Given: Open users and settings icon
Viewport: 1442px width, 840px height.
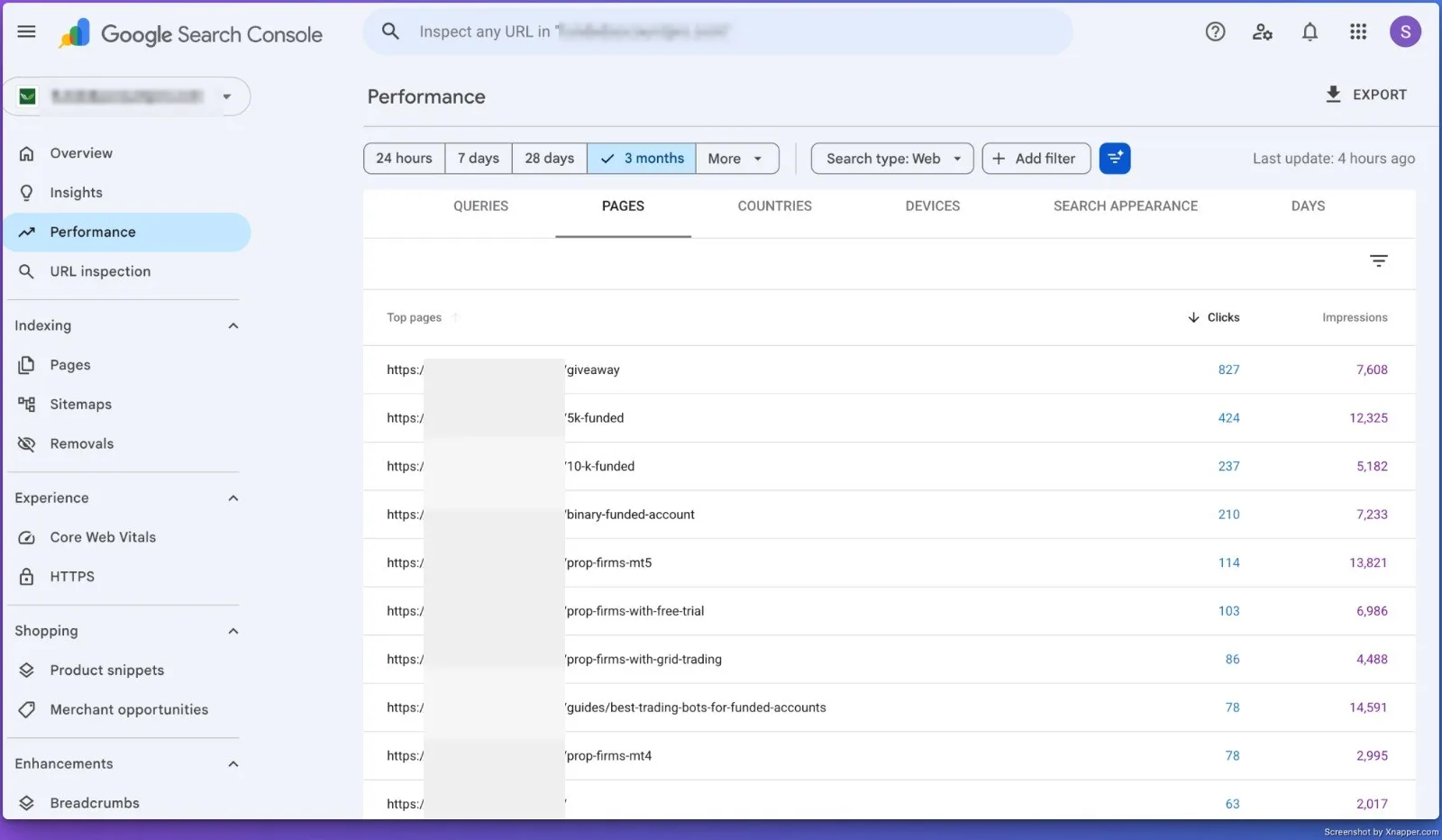Looking at the screenshot, I should tap(1263, 32).
